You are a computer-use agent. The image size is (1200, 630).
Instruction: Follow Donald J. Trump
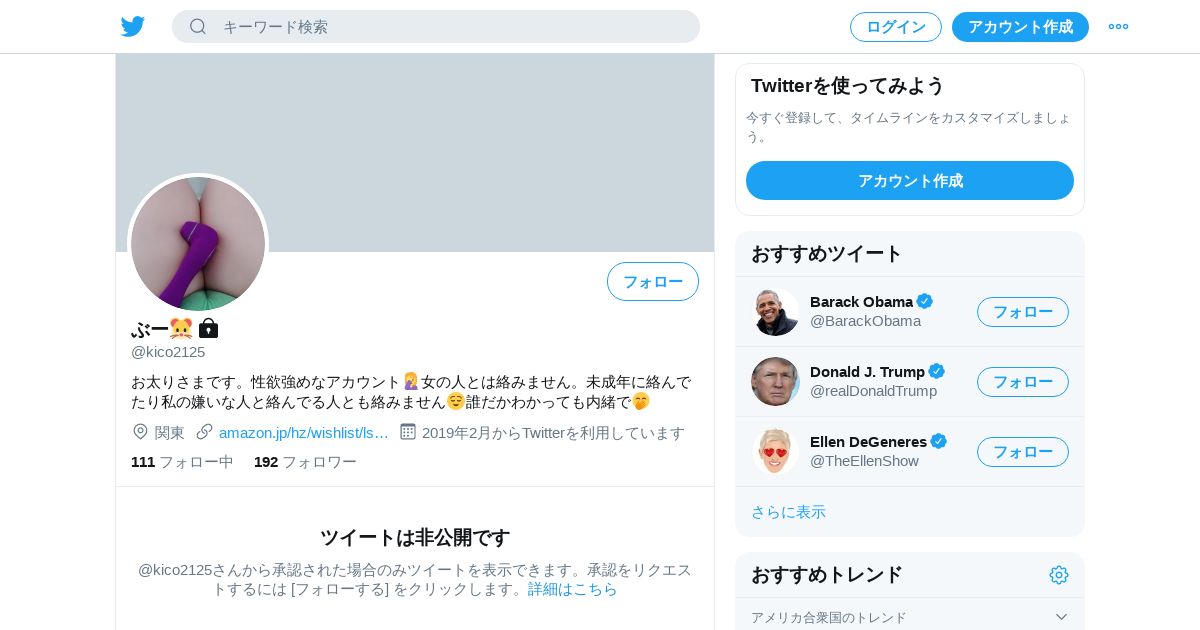1023,382
